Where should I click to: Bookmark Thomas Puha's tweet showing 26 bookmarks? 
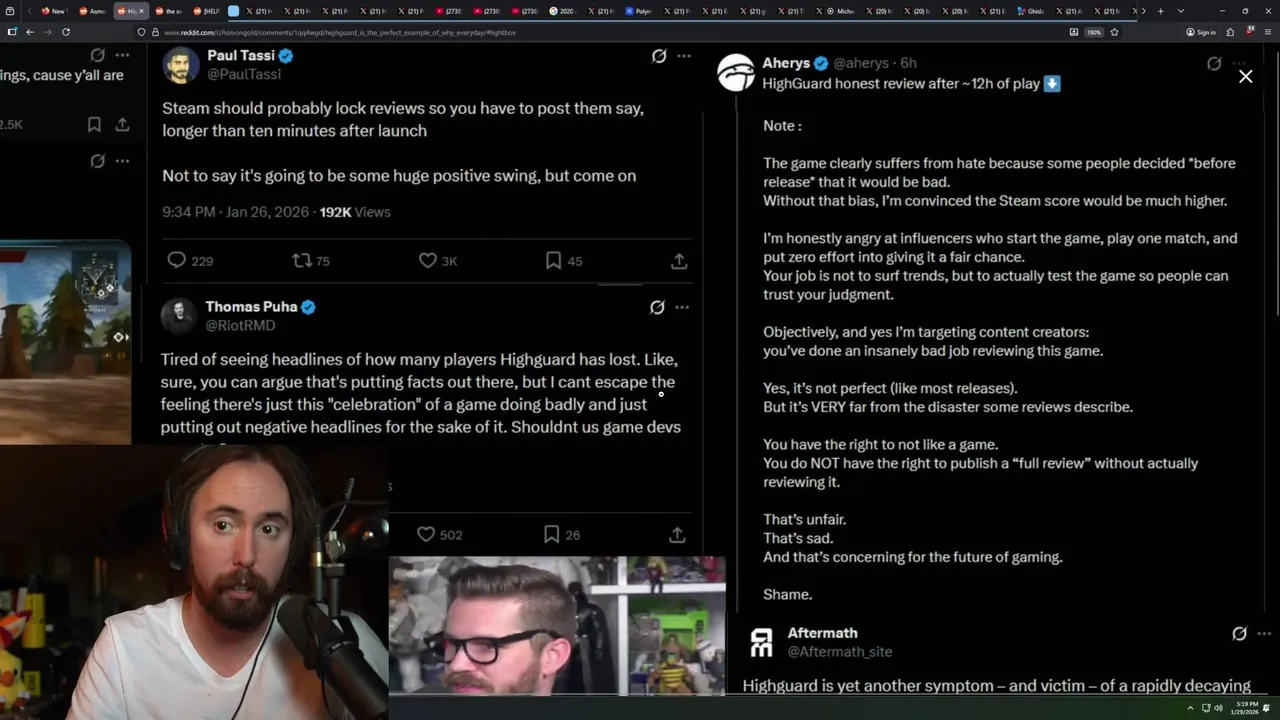click(x=562, y=535)
